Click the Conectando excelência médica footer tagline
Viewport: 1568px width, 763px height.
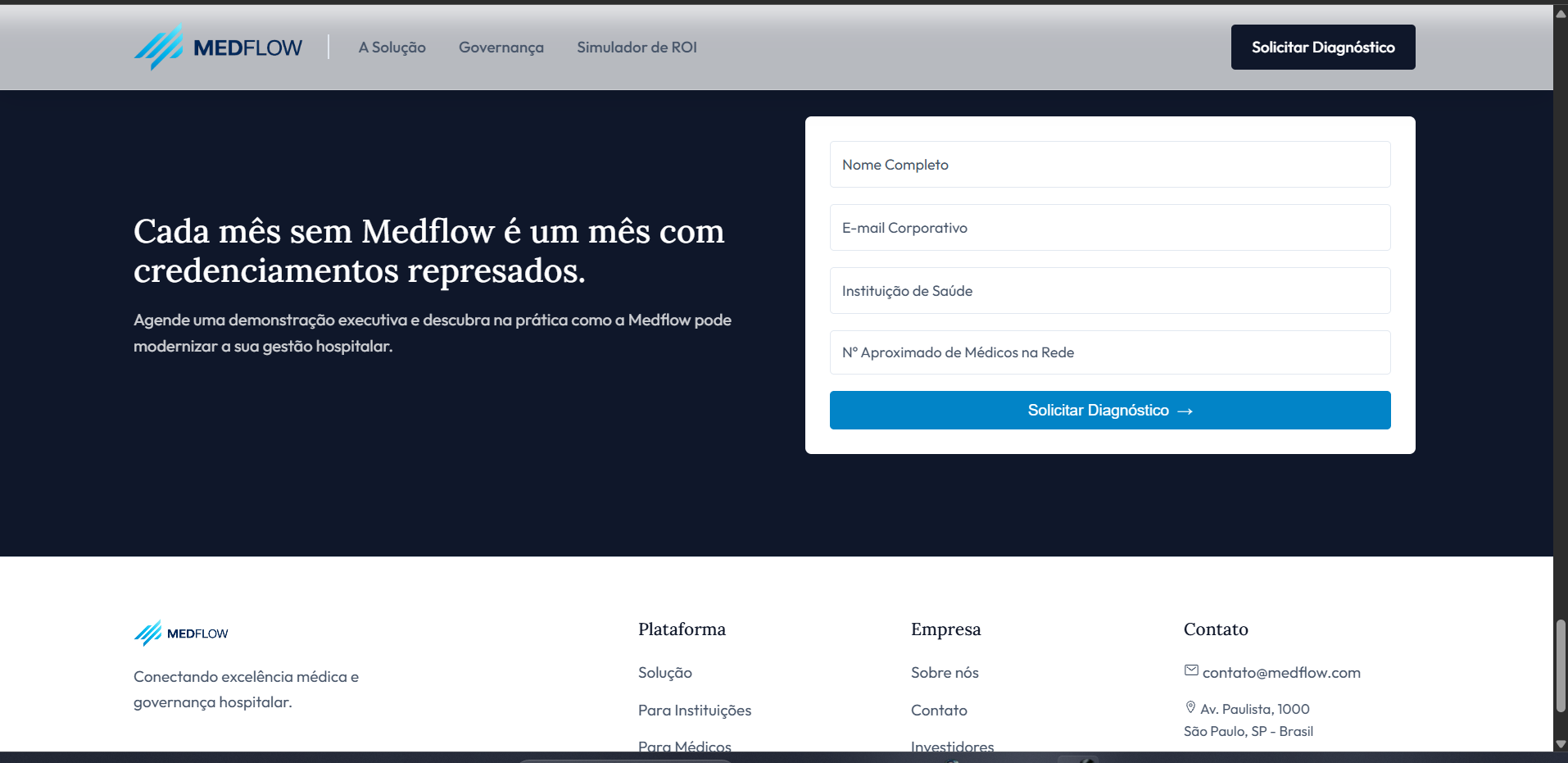tap(246, 689)
